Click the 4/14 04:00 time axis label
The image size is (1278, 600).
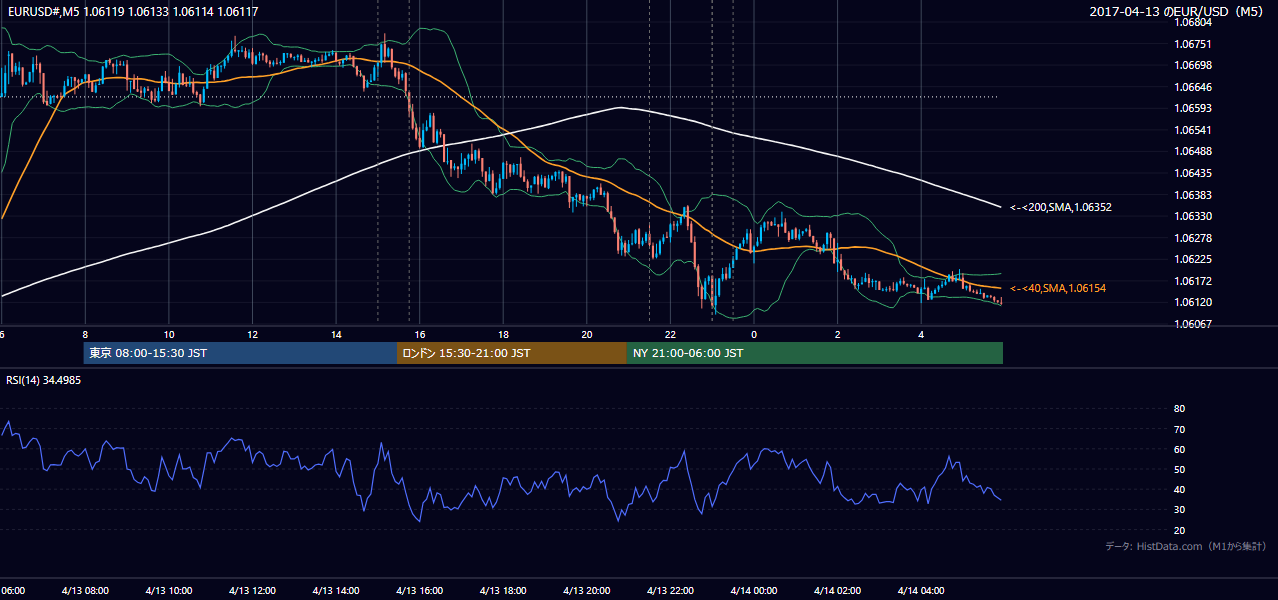click(921, 591)
